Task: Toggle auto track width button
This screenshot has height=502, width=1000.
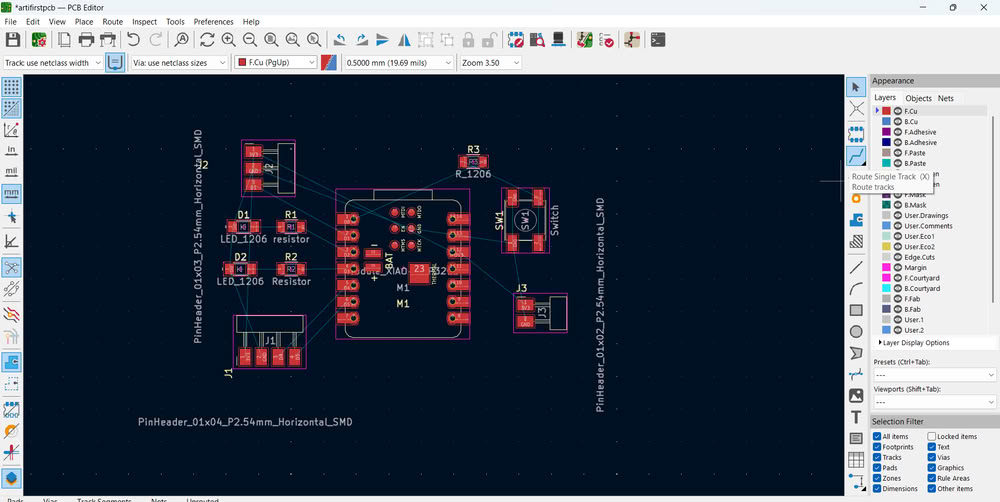Action: pyautogui.click(x=115, y=63)
